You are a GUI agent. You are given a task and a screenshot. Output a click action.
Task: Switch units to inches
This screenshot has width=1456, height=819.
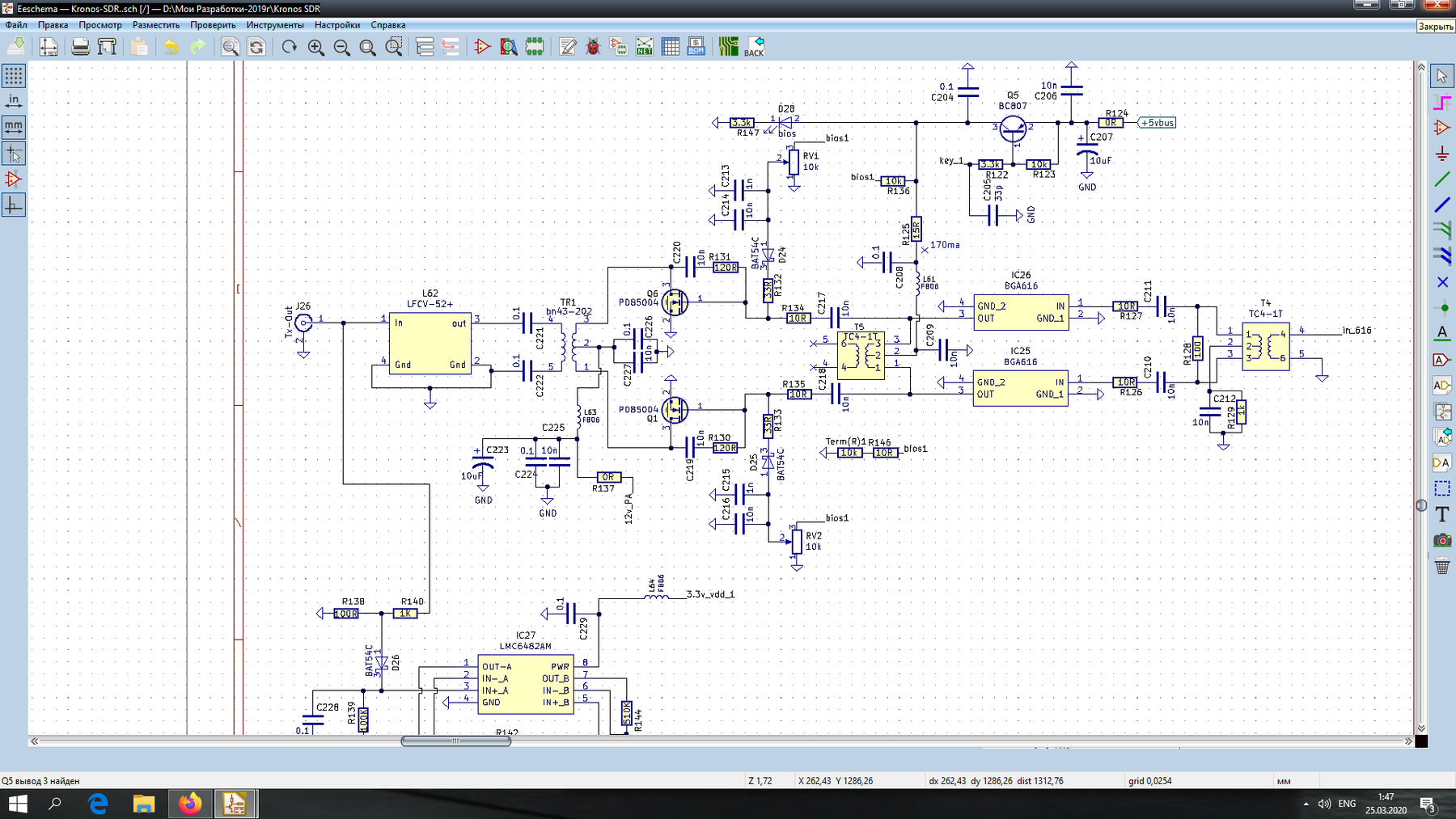point(14,101)
